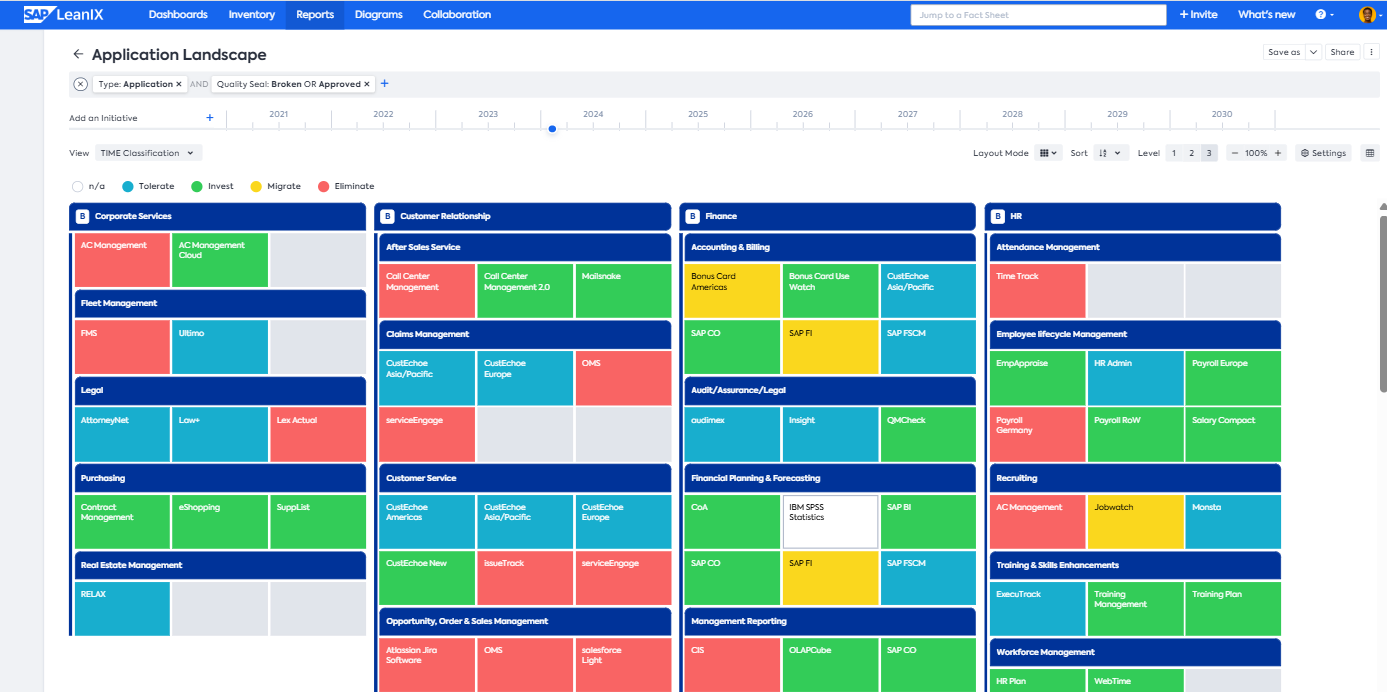Set Level to 2

pyautogui.click(x=1192, y=153)
